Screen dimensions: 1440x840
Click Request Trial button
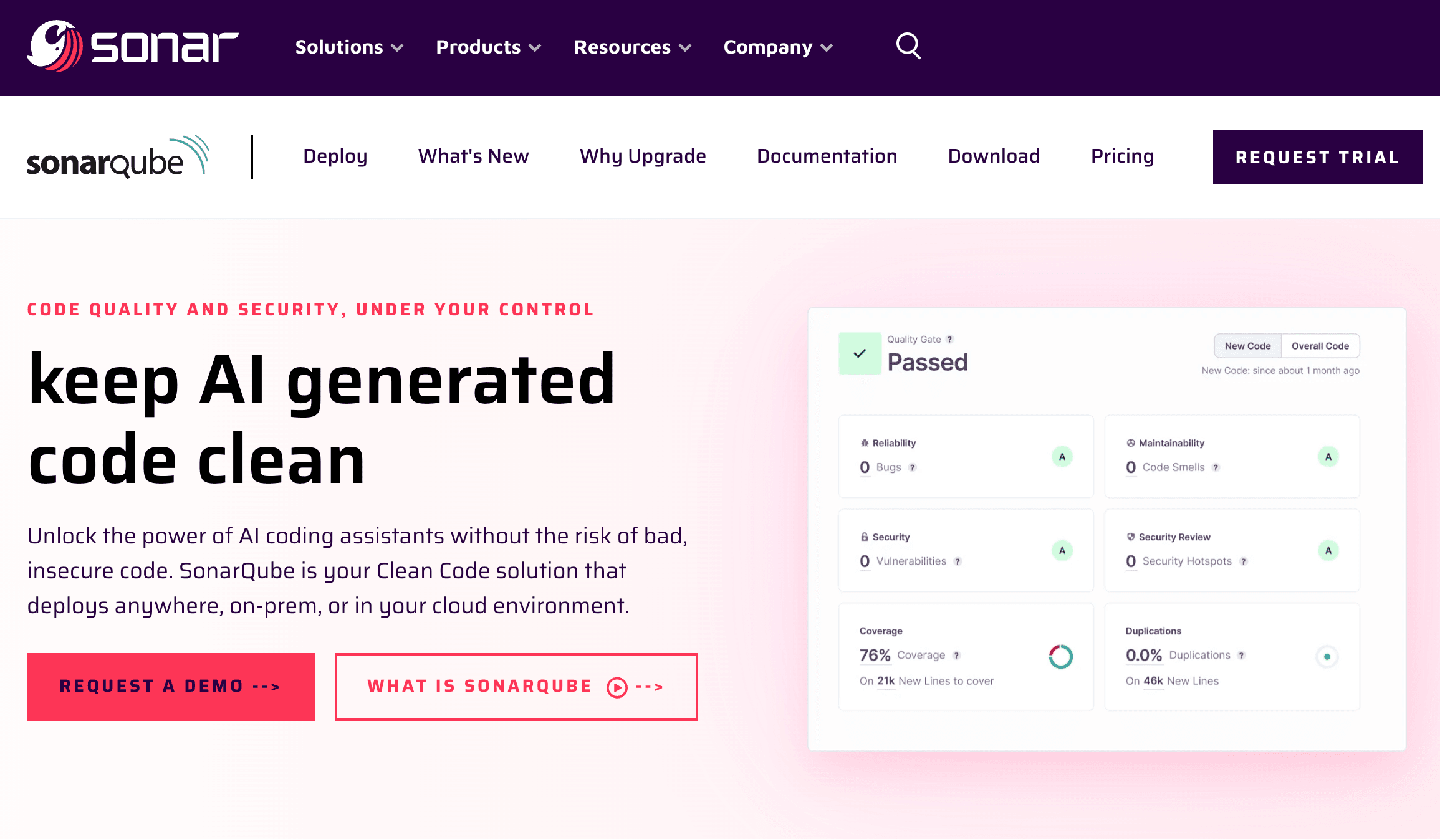pos(1317,157)
